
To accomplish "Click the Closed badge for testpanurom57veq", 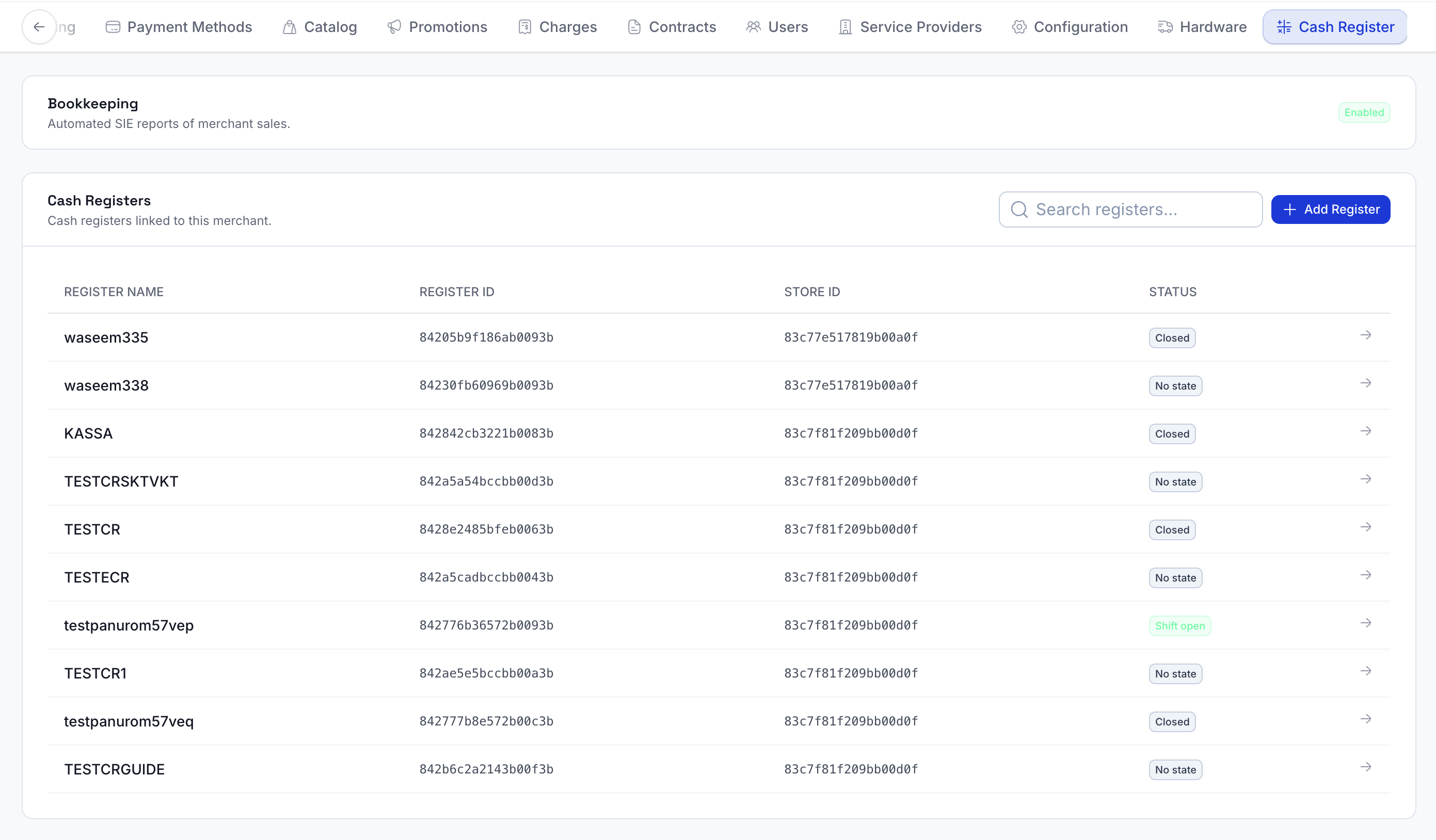I will point(1172,721).
